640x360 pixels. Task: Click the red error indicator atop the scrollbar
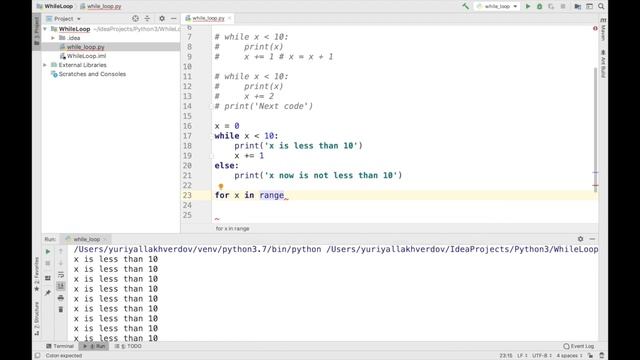[595, 28]
